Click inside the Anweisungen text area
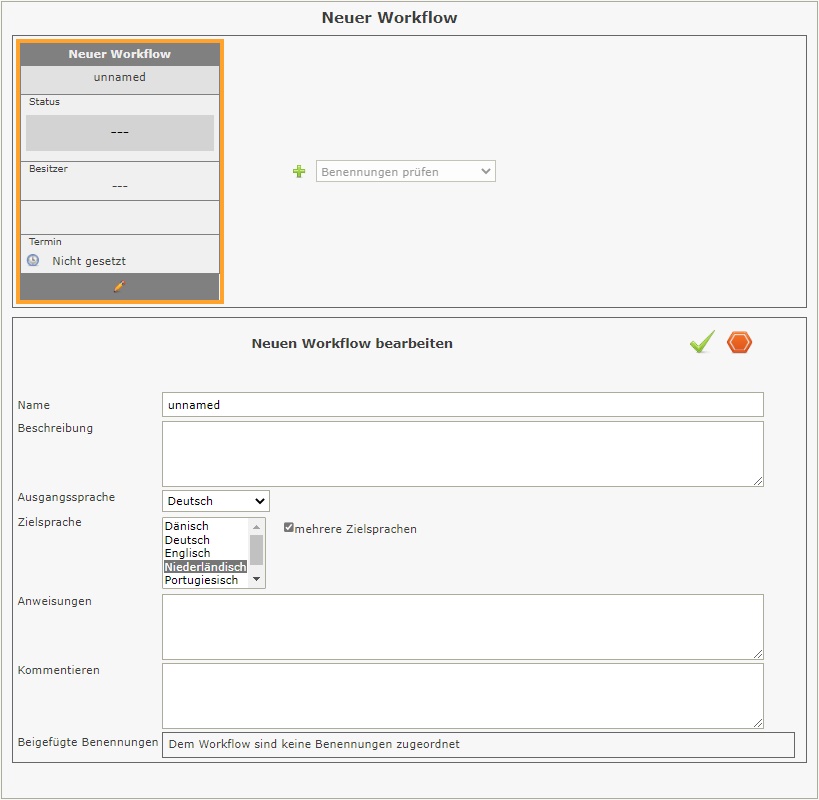Screen dimensions: 819x800 pyautogui.click(x=462, y=627)
